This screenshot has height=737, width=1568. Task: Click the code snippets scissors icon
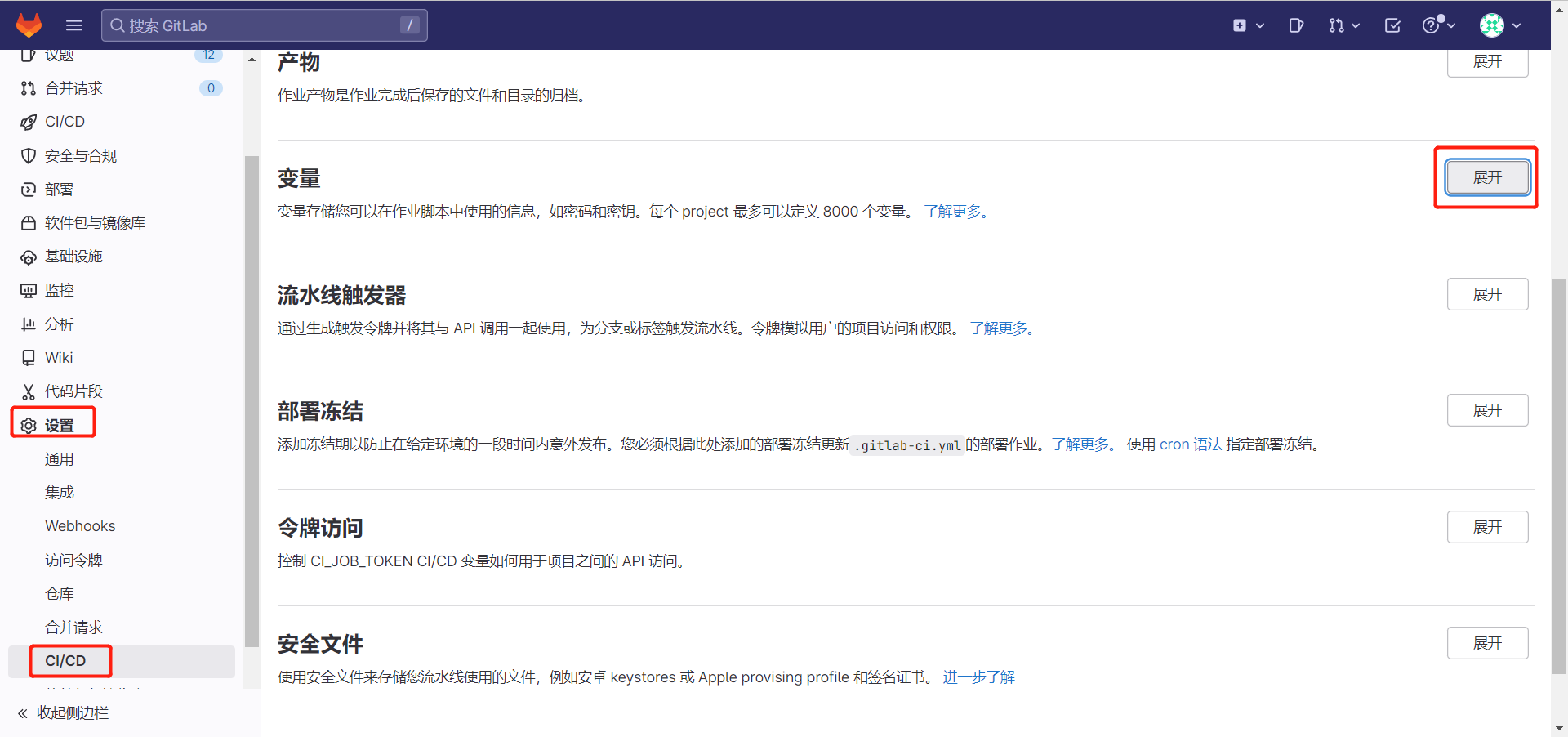[x=29, y=391]
